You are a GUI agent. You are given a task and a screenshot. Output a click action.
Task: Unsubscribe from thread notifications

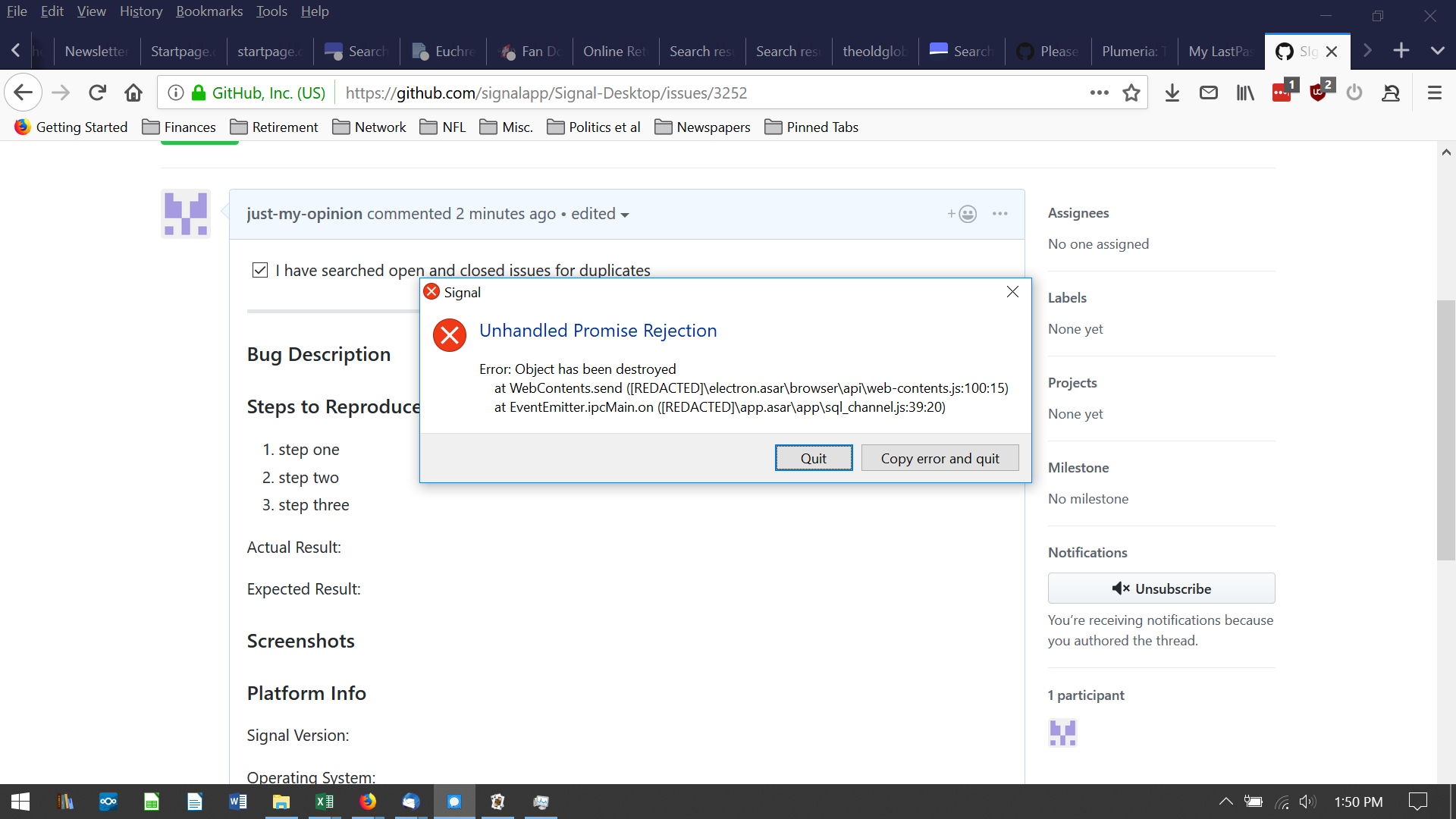(1162, 588)
